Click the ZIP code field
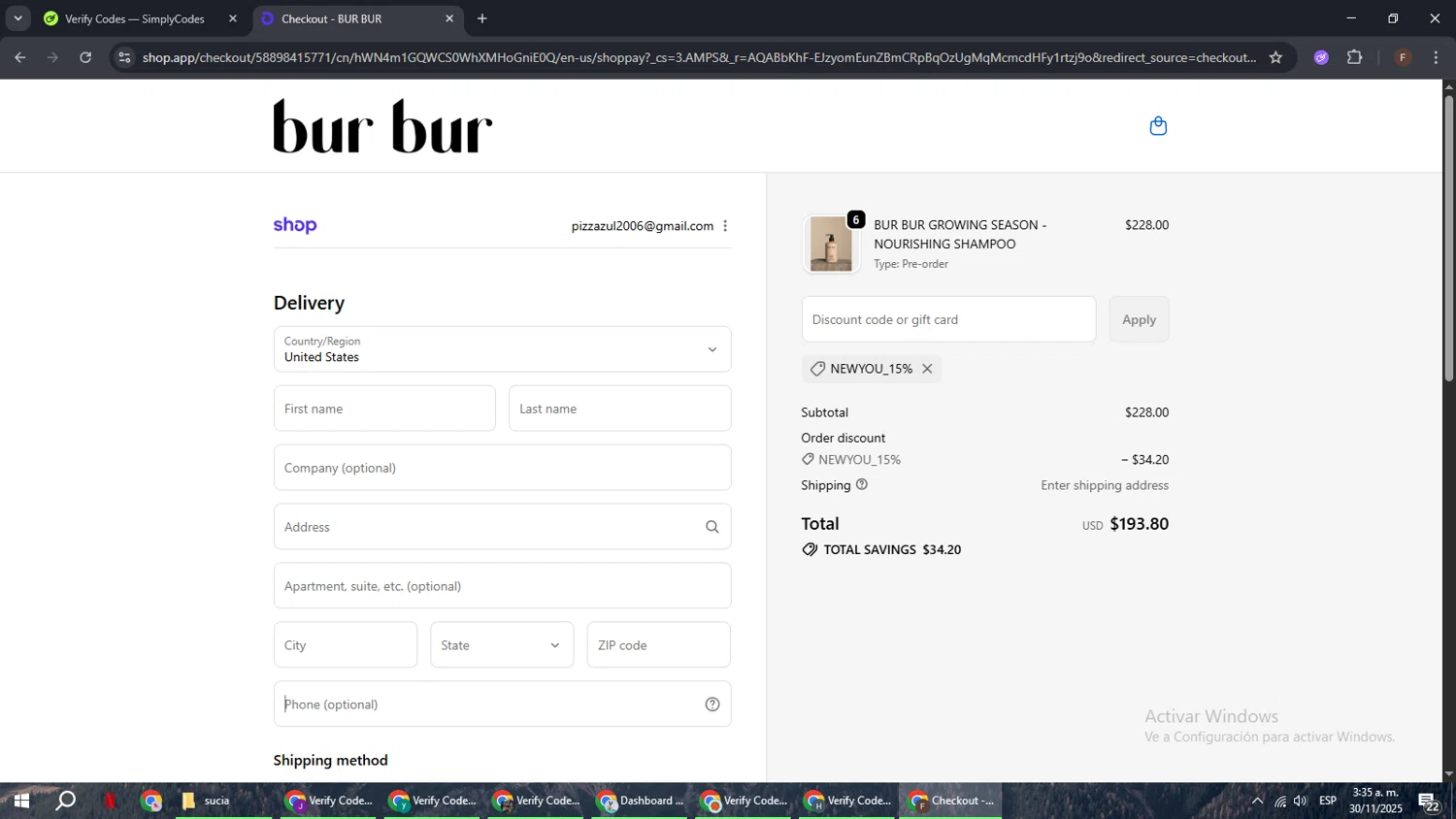Screen dimensions: 1456x819 (x=658, y=645)
